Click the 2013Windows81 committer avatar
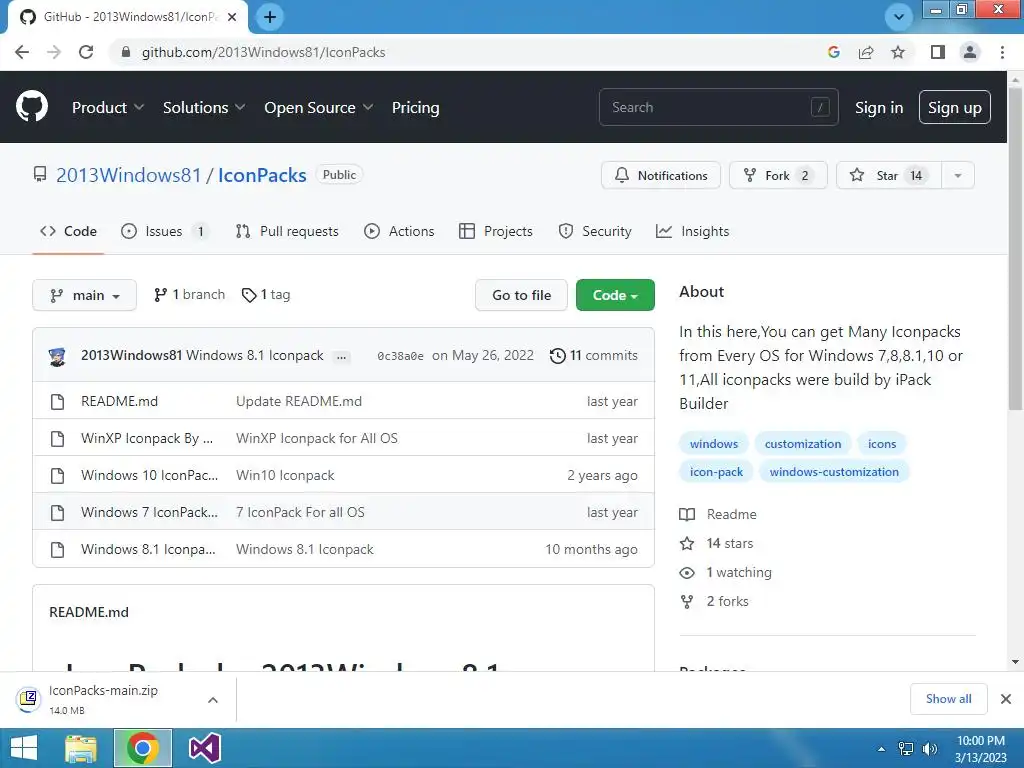 coord(57,357)
